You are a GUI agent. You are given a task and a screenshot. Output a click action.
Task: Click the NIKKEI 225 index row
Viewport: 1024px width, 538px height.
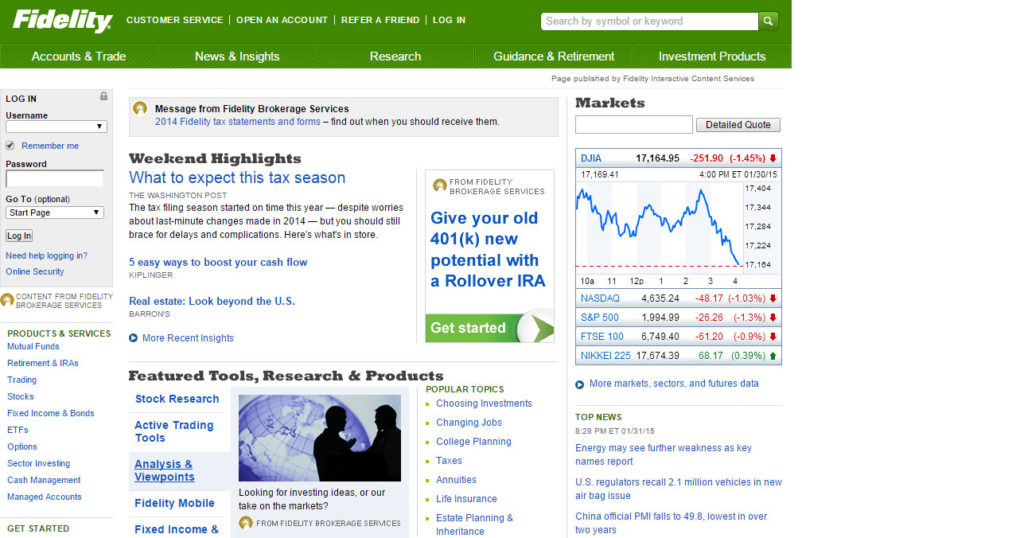pyautogui.click(x=679, y=355)
